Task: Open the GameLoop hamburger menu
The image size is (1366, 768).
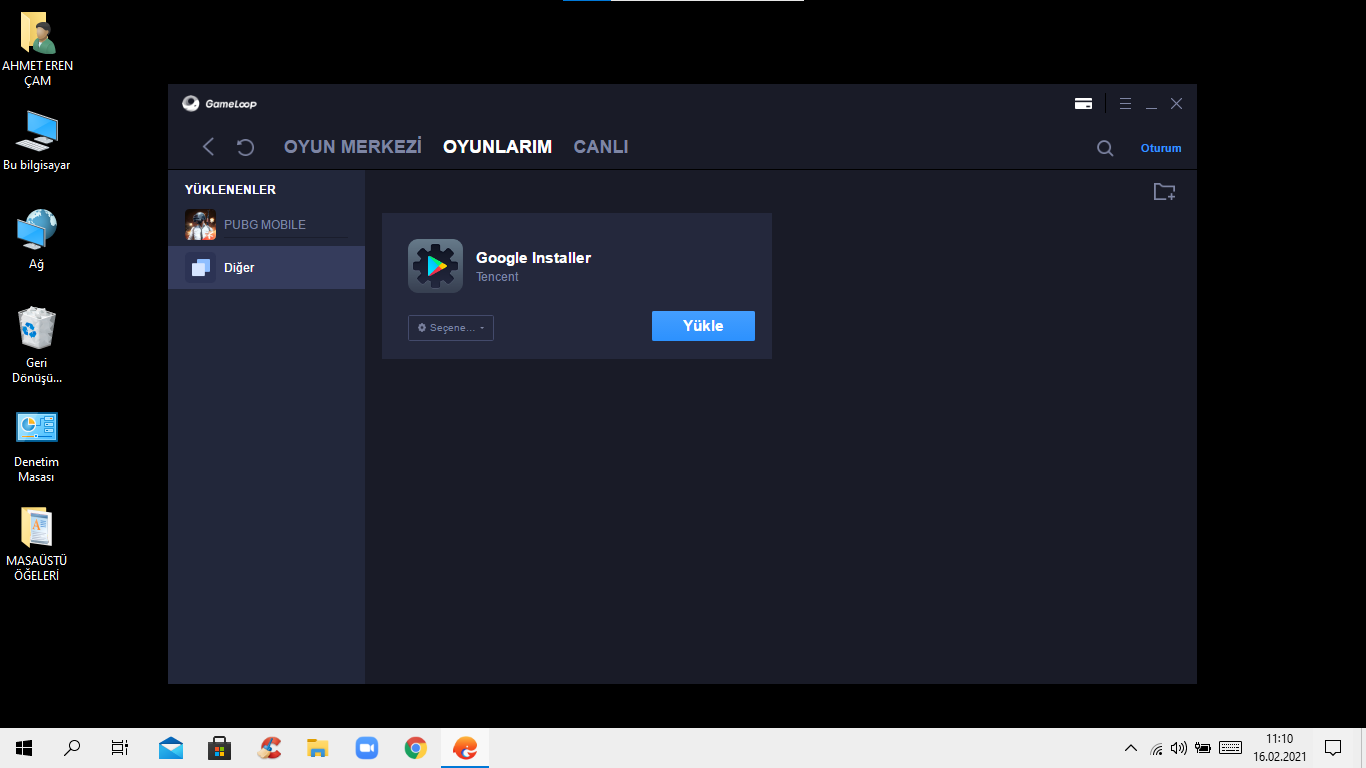Action: pos(1125,104)
